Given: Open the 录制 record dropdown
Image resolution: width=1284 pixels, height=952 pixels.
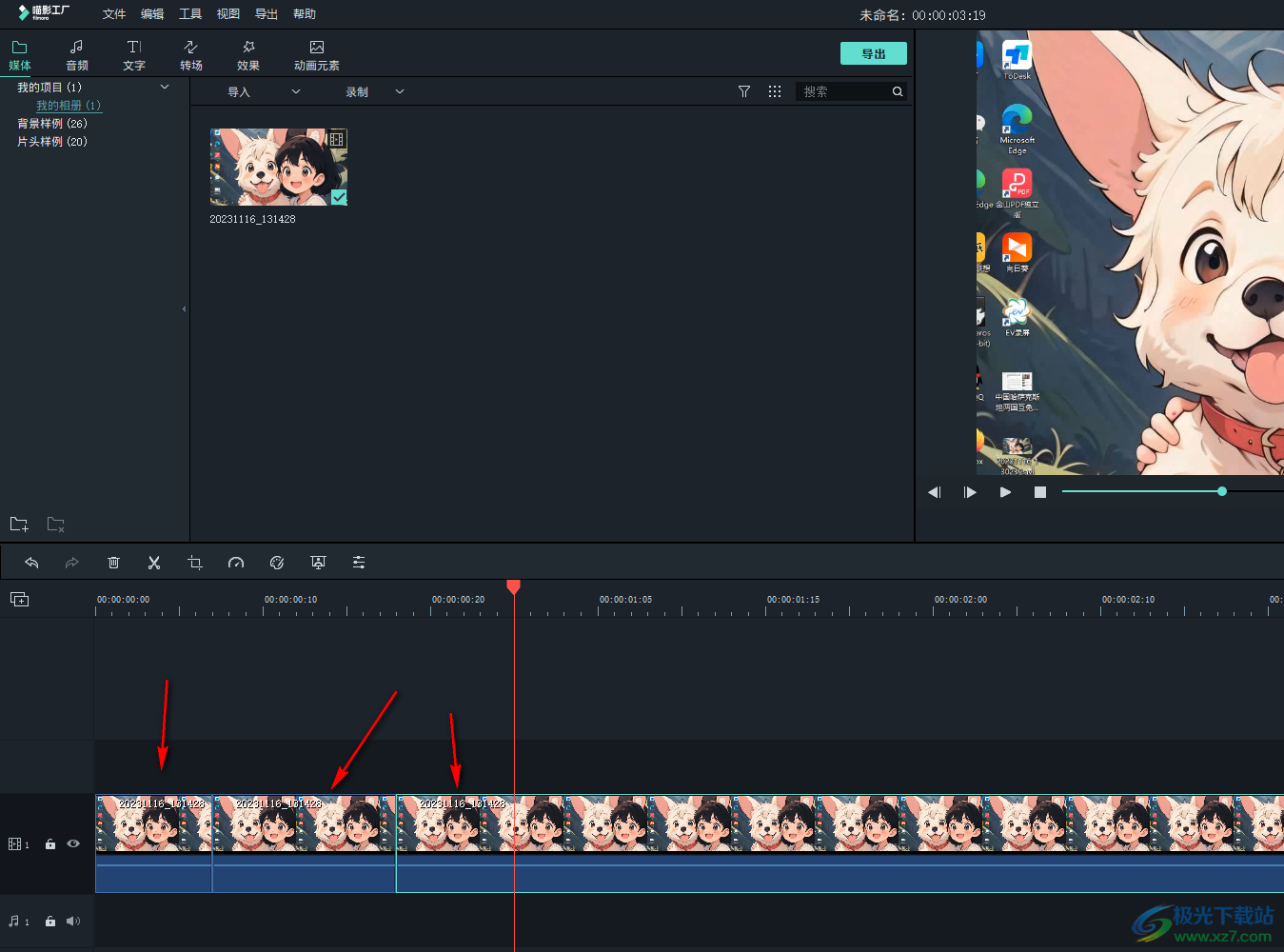Looking at the screenshot, I should pyautogui.click(x=375, y=91).
